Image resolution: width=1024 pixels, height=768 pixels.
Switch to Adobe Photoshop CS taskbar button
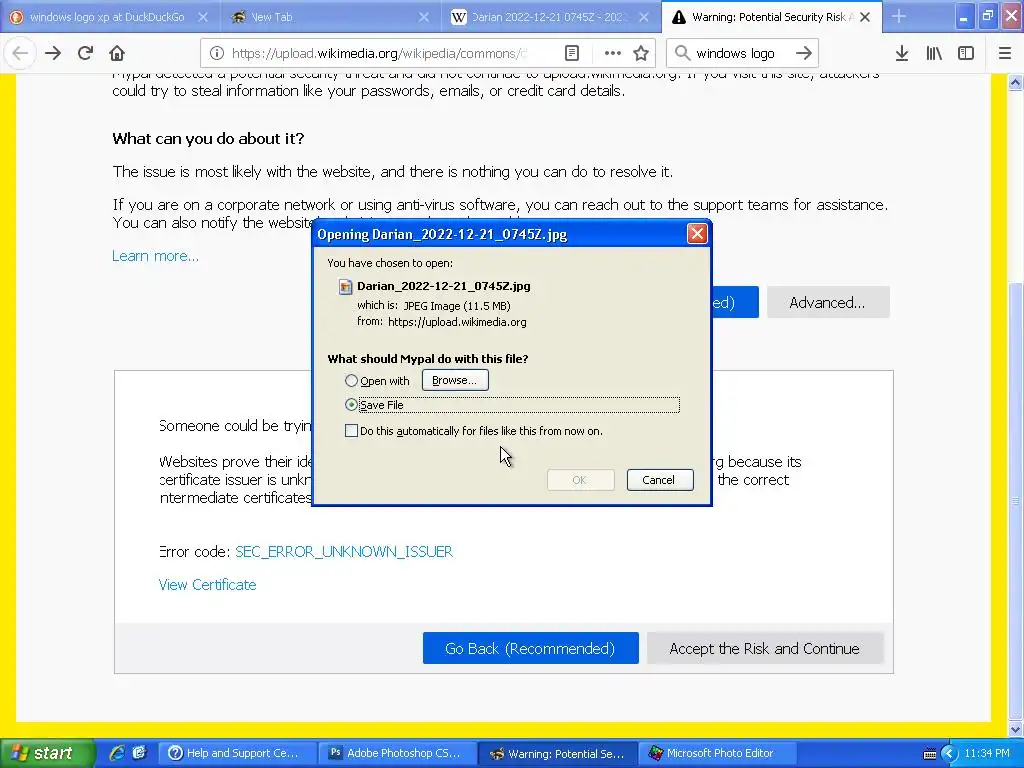(398, 753)
